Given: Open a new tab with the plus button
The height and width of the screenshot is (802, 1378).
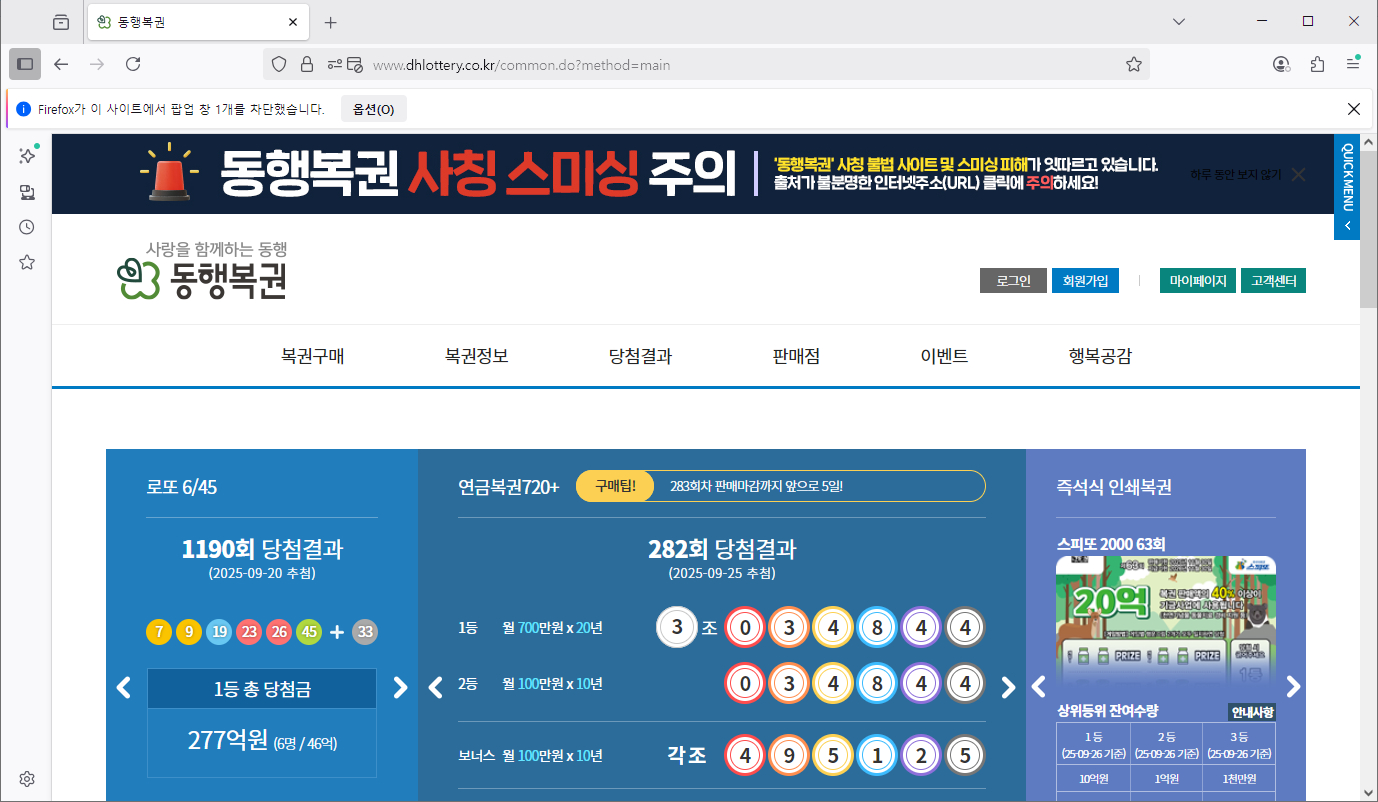Looking at the screenshot, I should tap(331, 22).
